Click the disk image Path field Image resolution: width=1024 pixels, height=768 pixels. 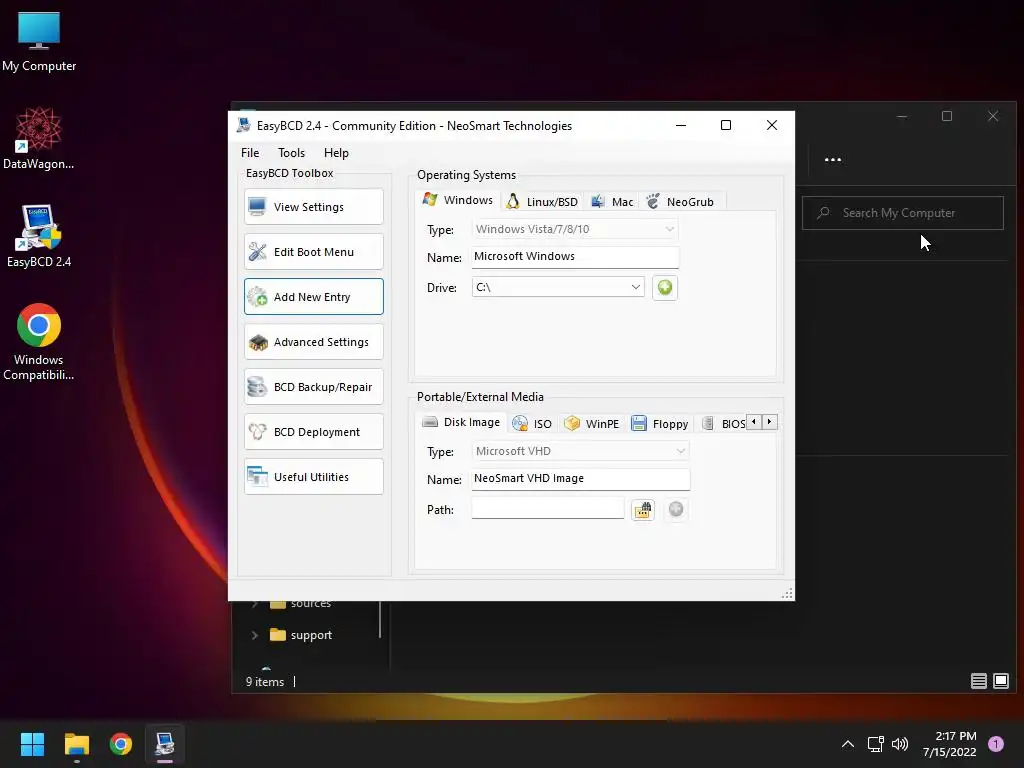click(548, 509)
